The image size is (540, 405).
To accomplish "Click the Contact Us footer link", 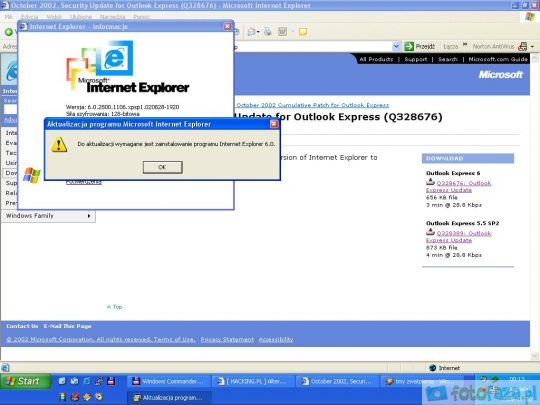I will tap(22, 326).
